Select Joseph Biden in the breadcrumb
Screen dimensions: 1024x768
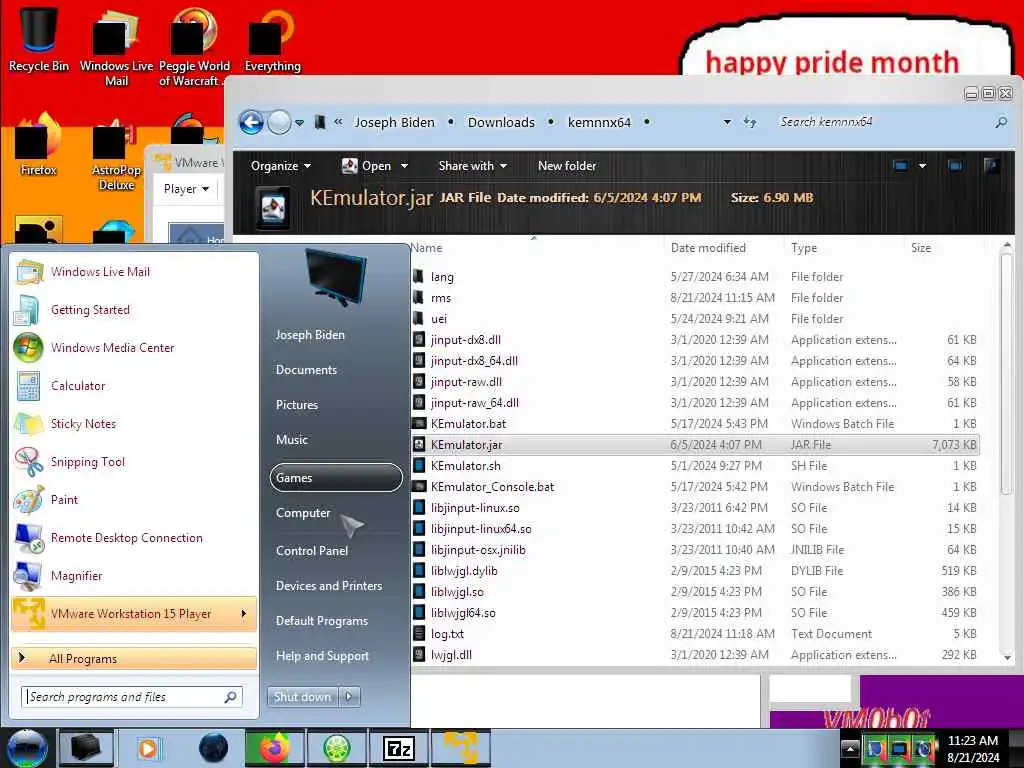pyautogui.click(x=394, y=122)
